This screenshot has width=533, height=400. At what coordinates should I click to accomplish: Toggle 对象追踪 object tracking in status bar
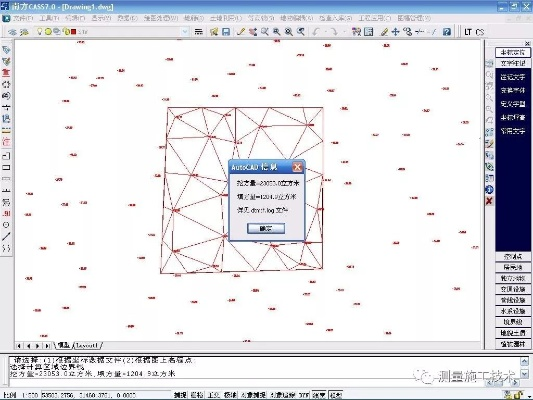(283, 395)
